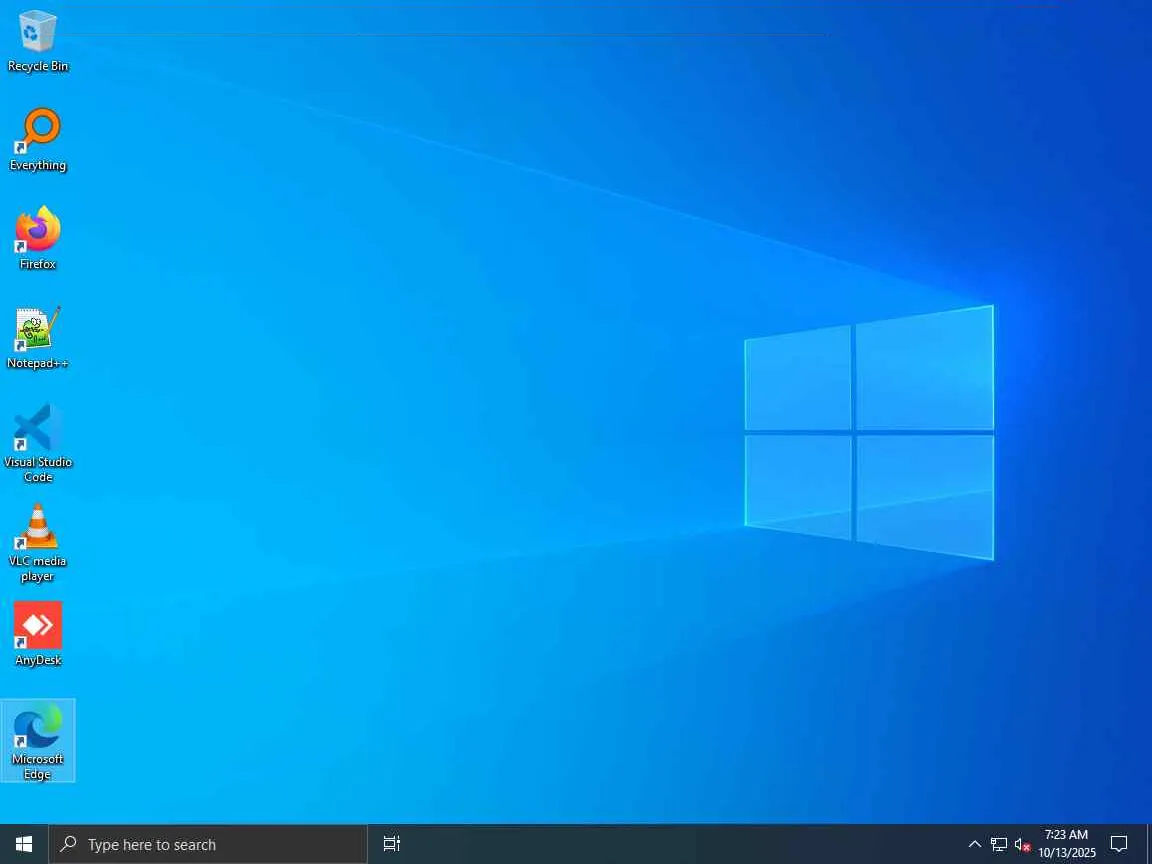
Task: Open the clock showing 7:23 AM
Action: [x=1067, y=844]
